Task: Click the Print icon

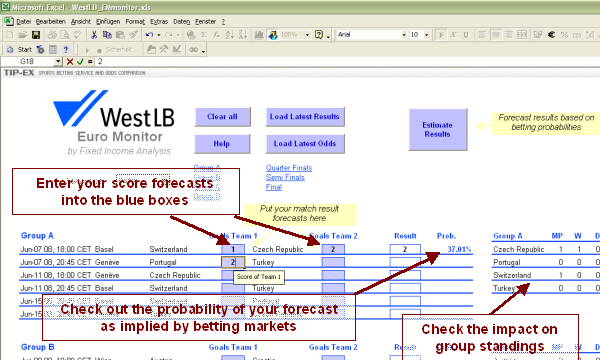Action: pyautogui.click(x=52, y=35)
